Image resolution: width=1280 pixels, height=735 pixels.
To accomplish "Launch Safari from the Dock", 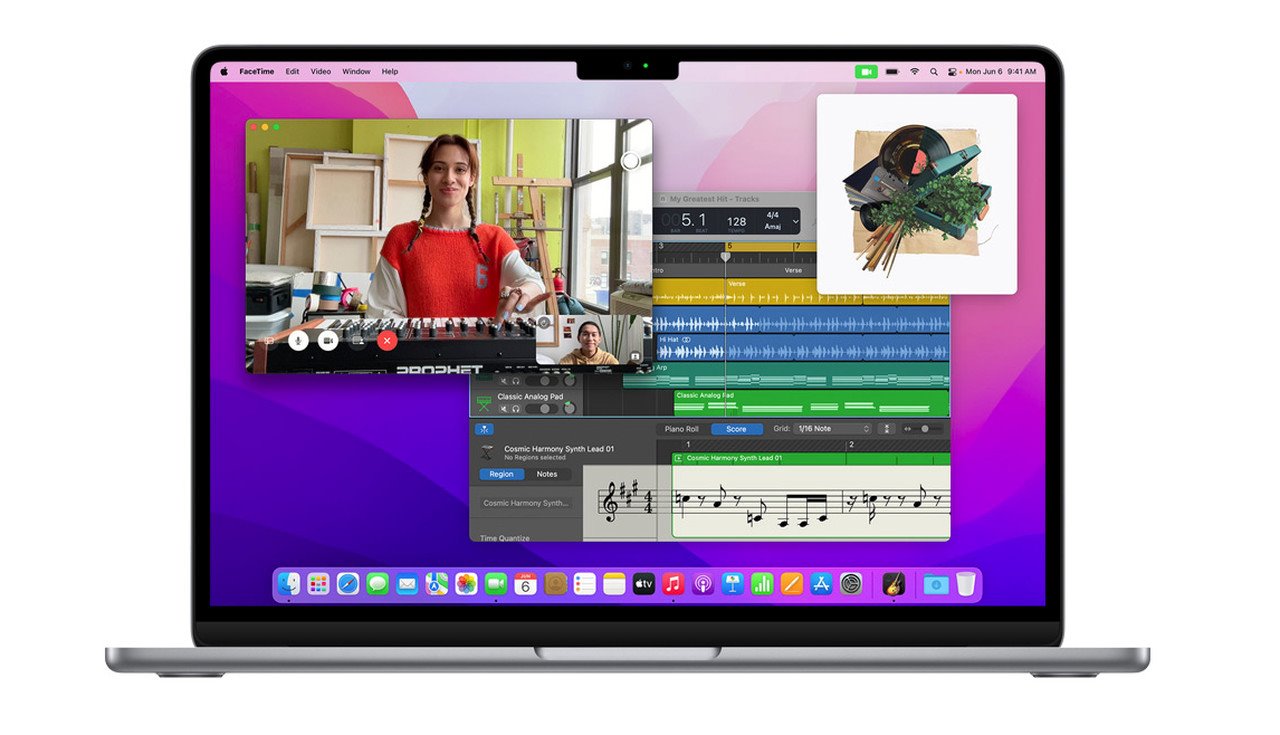I will coord(348,584).
